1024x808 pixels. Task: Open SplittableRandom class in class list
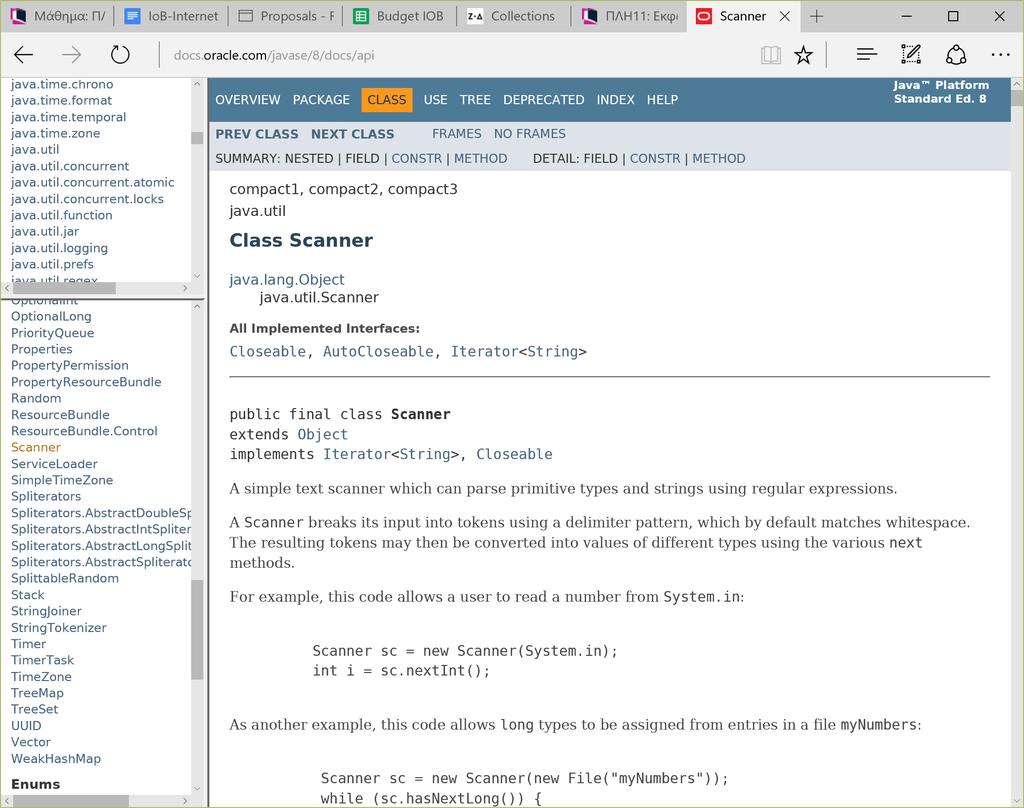point(65,579)
